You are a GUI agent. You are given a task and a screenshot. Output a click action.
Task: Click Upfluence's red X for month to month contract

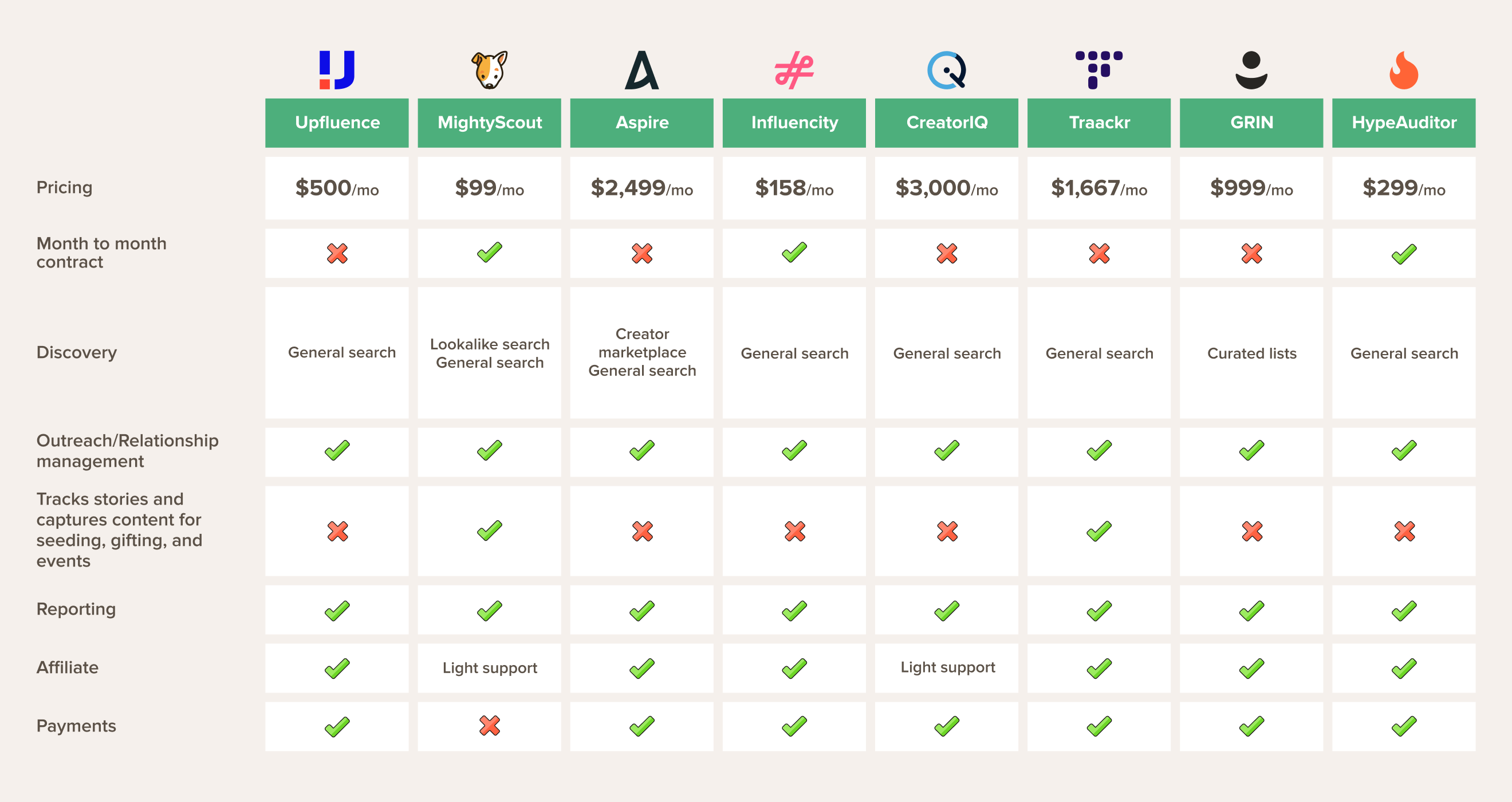point(337,253)
